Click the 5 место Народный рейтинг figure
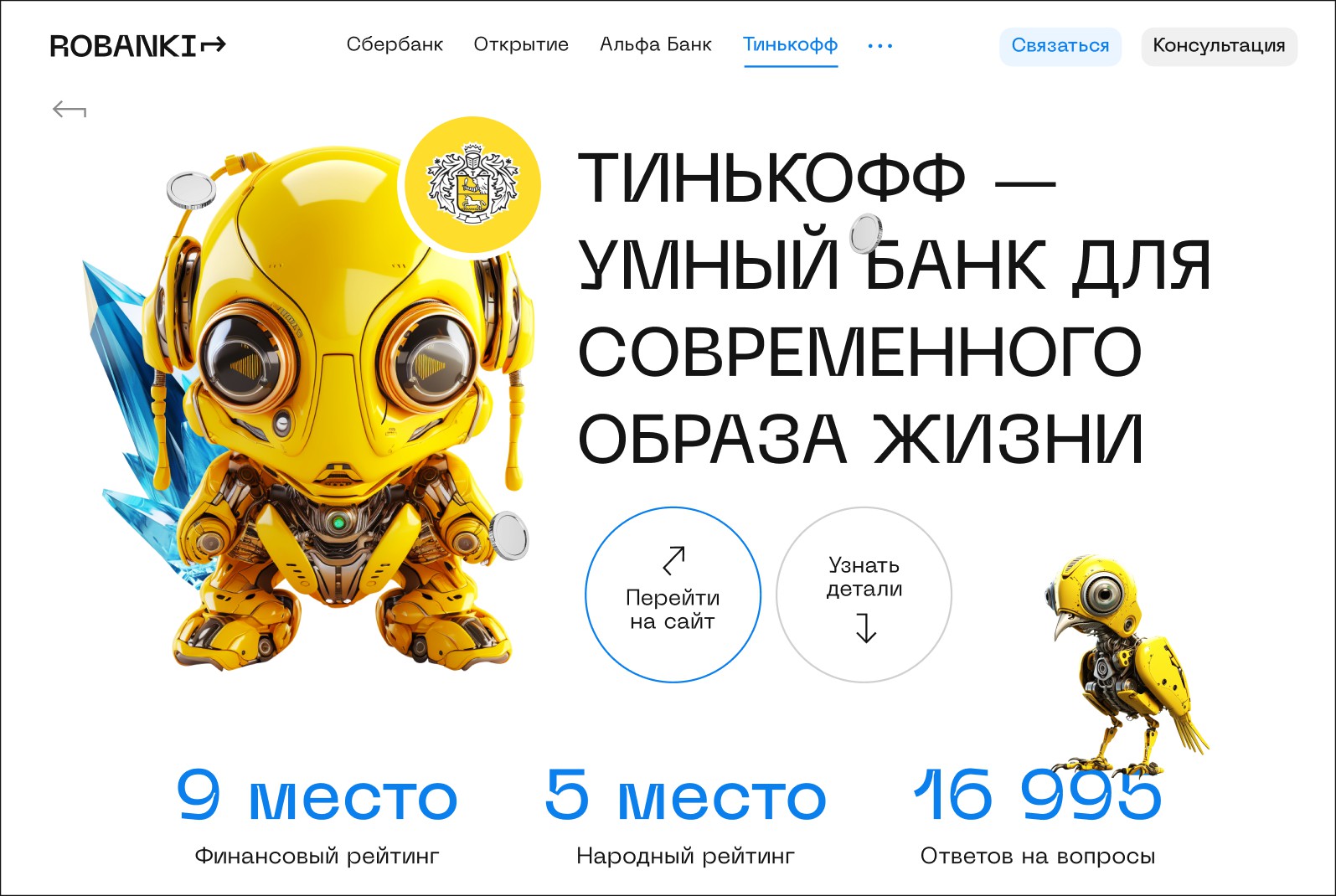The width and height of the screenshot is (1336, 896). point(685,796)
